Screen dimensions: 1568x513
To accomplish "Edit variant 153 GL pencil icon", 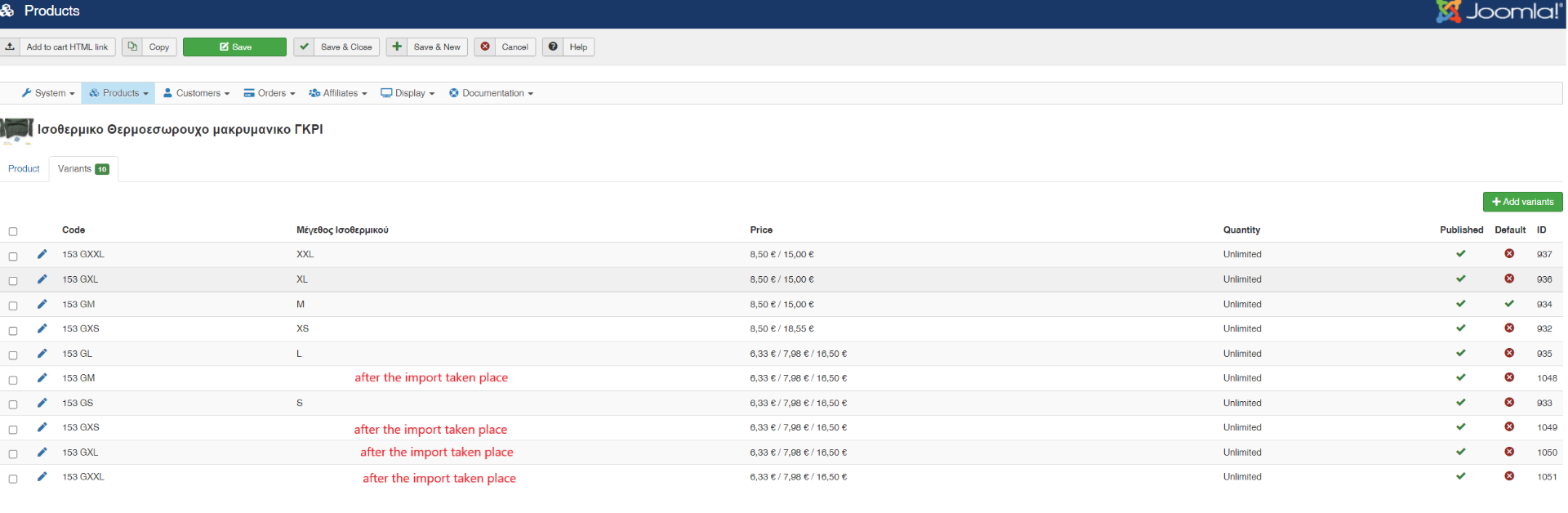I will (x=42, y=354).
